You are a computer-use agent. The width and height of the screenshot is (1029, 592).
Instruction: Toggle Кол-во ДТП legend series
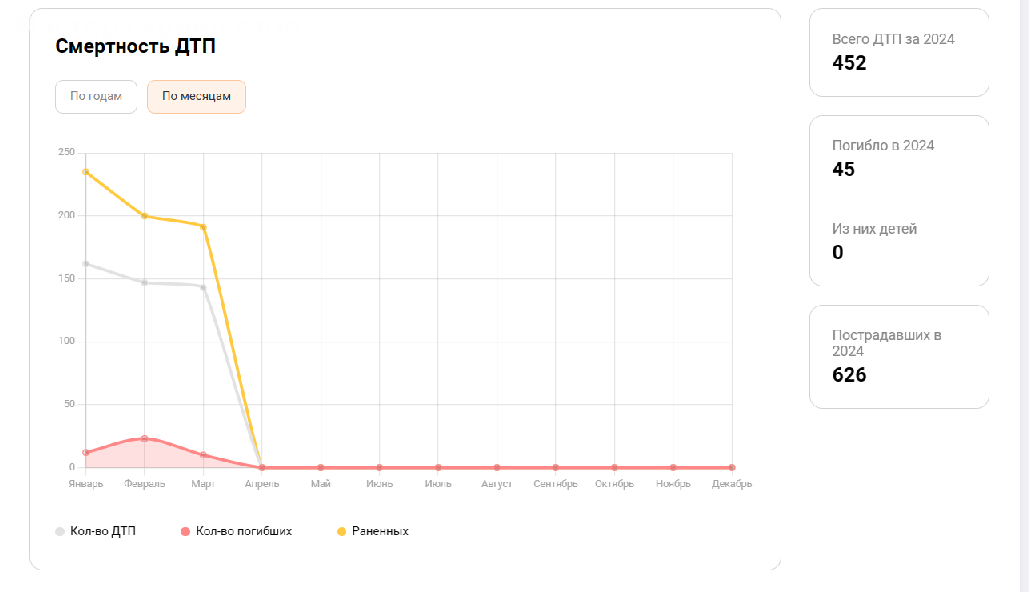click(x=96, y=531)
